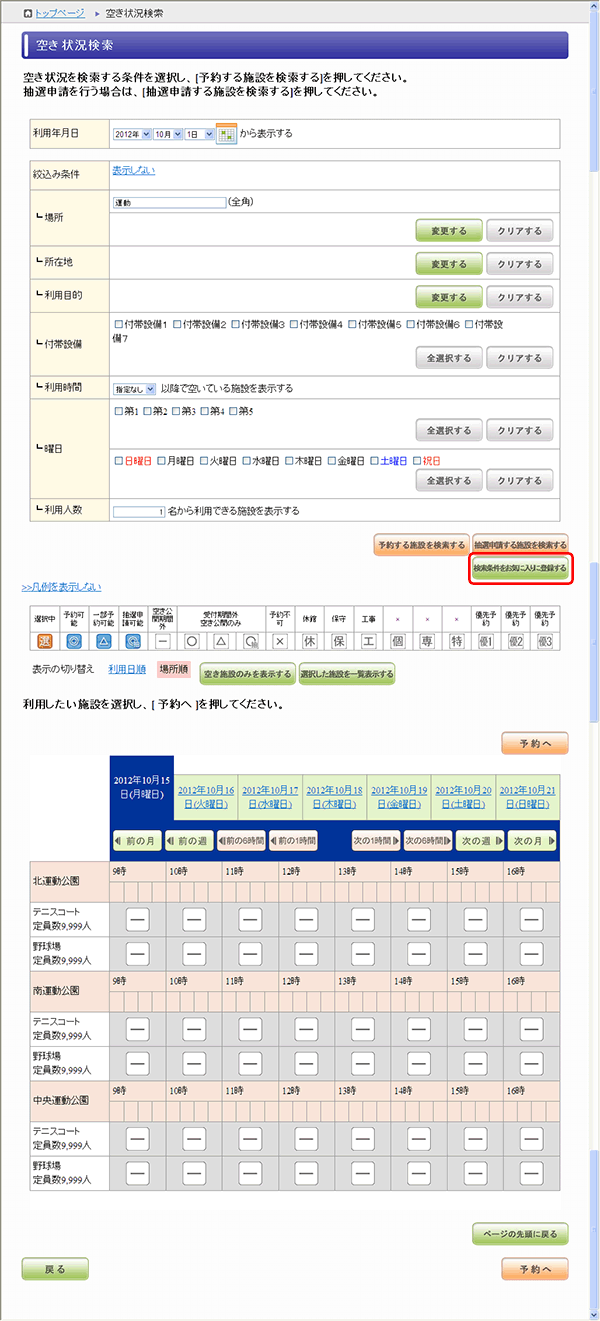600x1321 pixels.
Task: Click 全選択する in the 付帯設備 row
Action: click(x=449, y=358)
